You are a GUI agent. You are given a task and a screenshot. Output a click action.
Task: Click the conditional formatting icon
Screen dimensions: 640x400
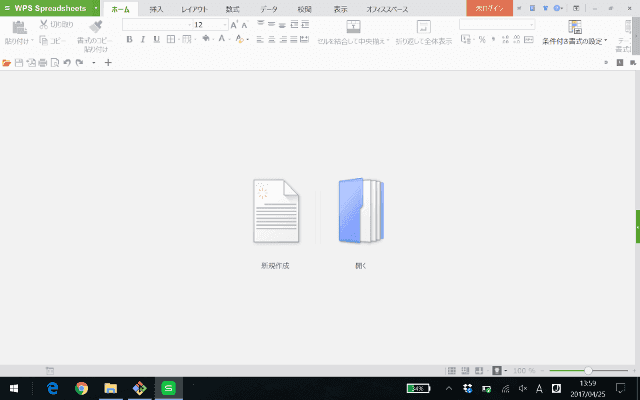click(x=575, y=27)
